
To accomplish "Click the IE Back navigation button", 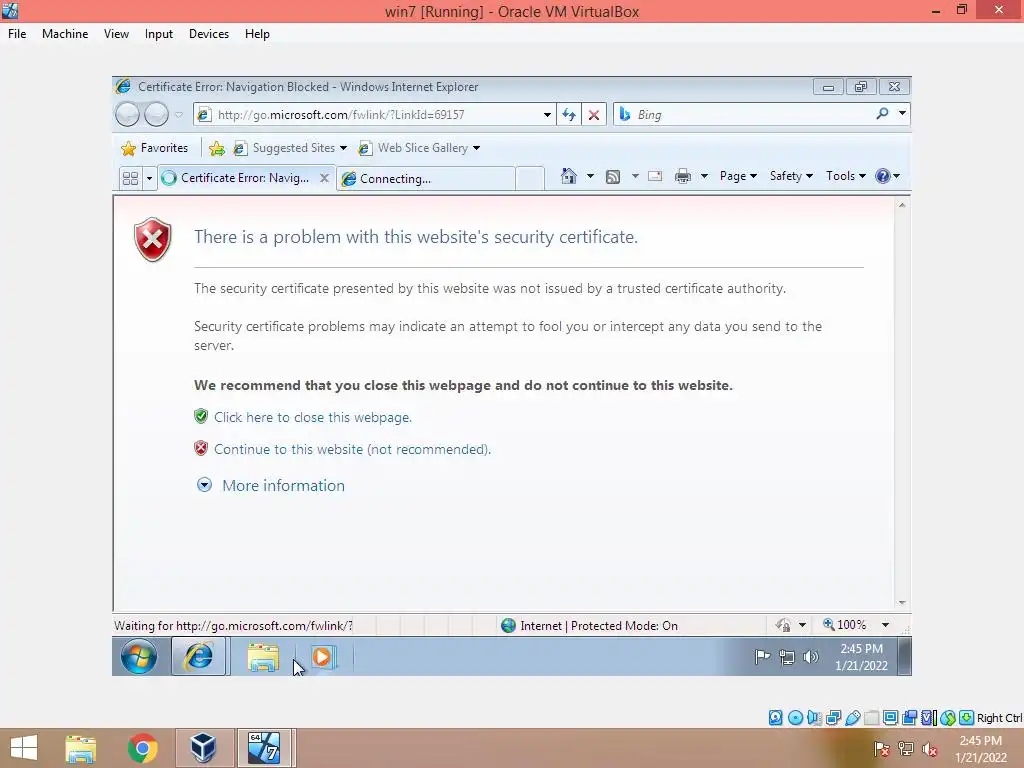I will coord(127,114).
